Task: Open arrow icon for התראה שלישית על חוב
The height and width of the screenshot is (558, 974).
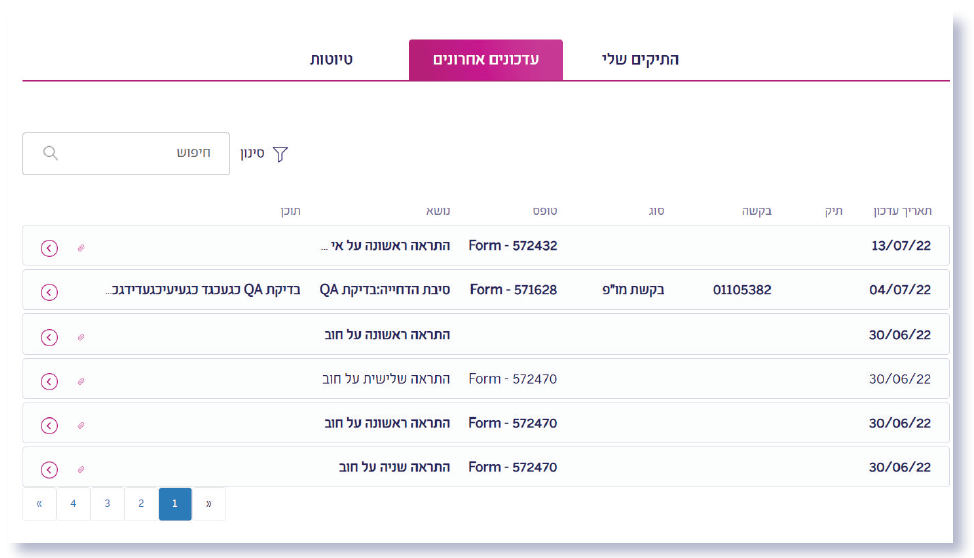Action: (49, 380)
